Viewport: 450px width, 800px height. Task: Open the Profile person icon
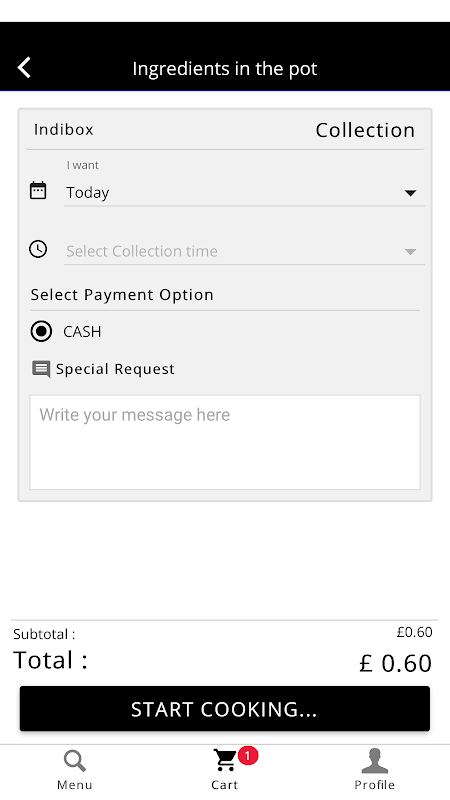point(374,761)
